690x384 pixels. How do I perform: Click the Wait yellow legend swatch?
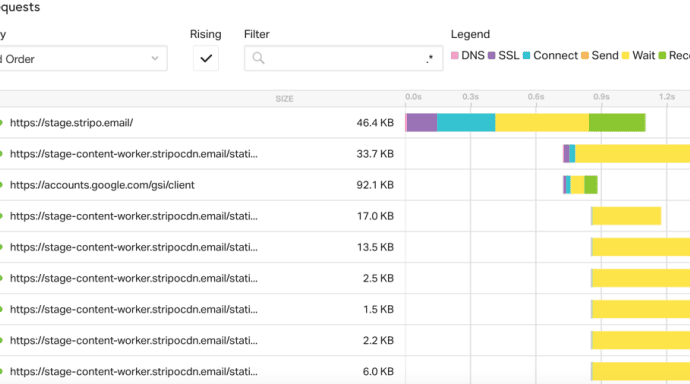tap(625, 55)
